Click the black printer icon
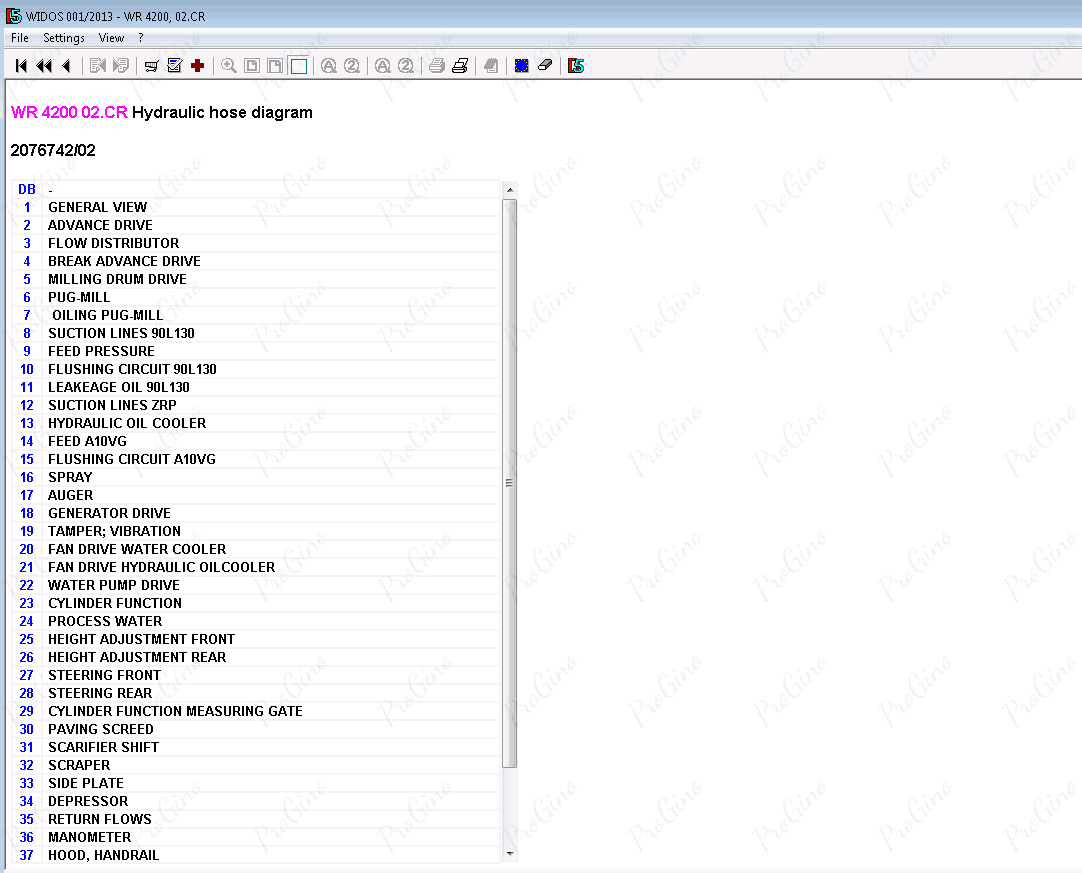This screenshot has height=873, width=1082. pyautogui.click(x=460, y=66)
